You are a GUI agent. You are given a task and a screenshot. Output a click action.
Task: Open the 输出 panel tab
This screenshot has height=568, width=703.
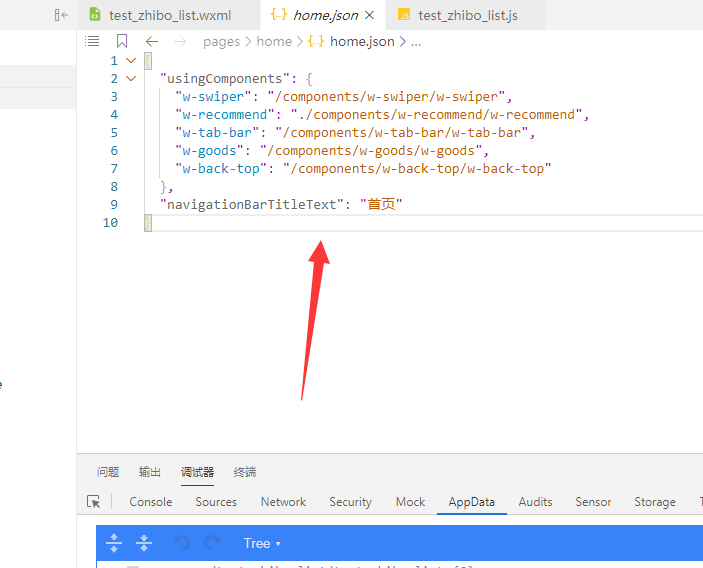[x=150, y=472]
